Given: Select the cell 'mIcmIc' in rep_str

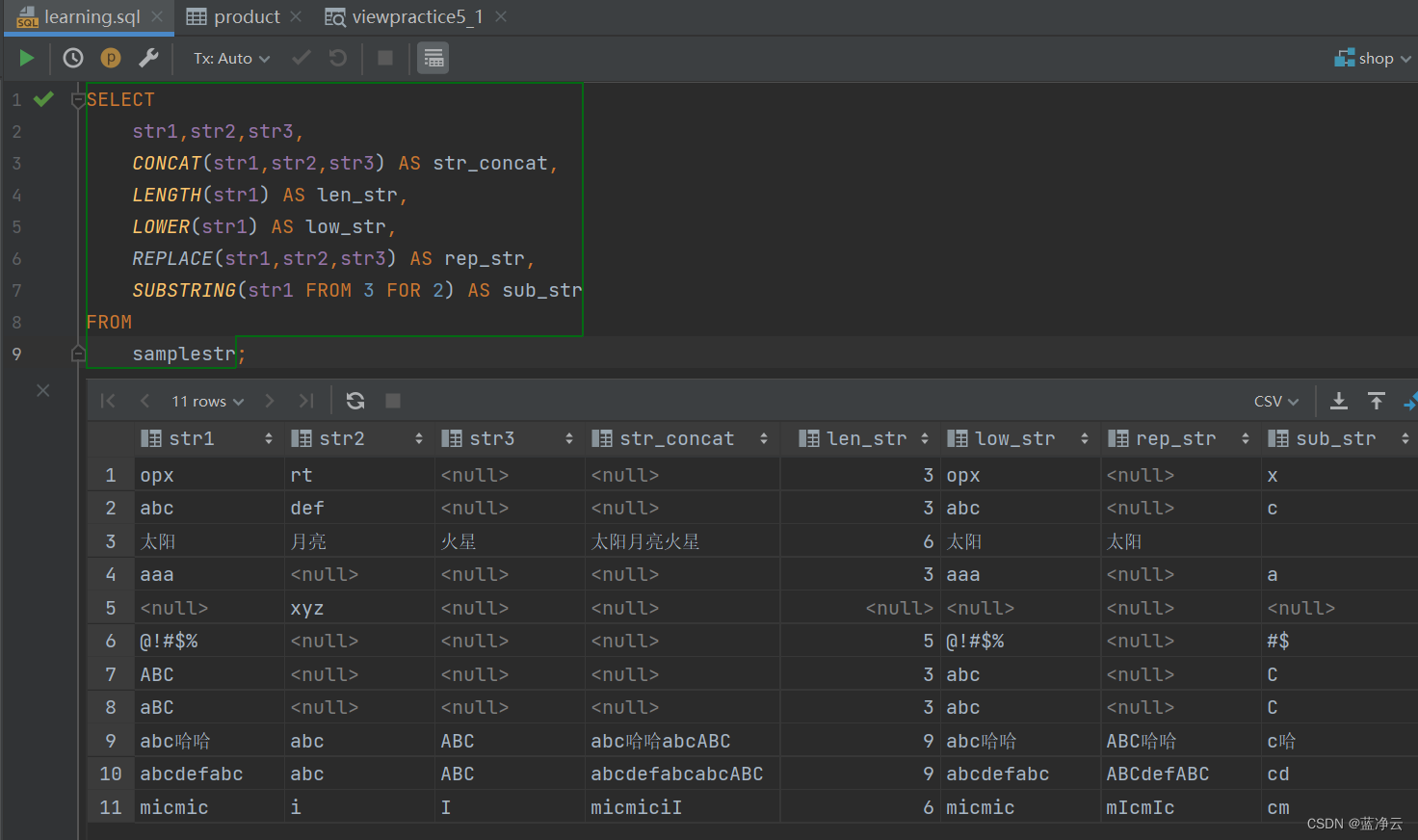Looking at the screenshot, I should coord(1181,807).
